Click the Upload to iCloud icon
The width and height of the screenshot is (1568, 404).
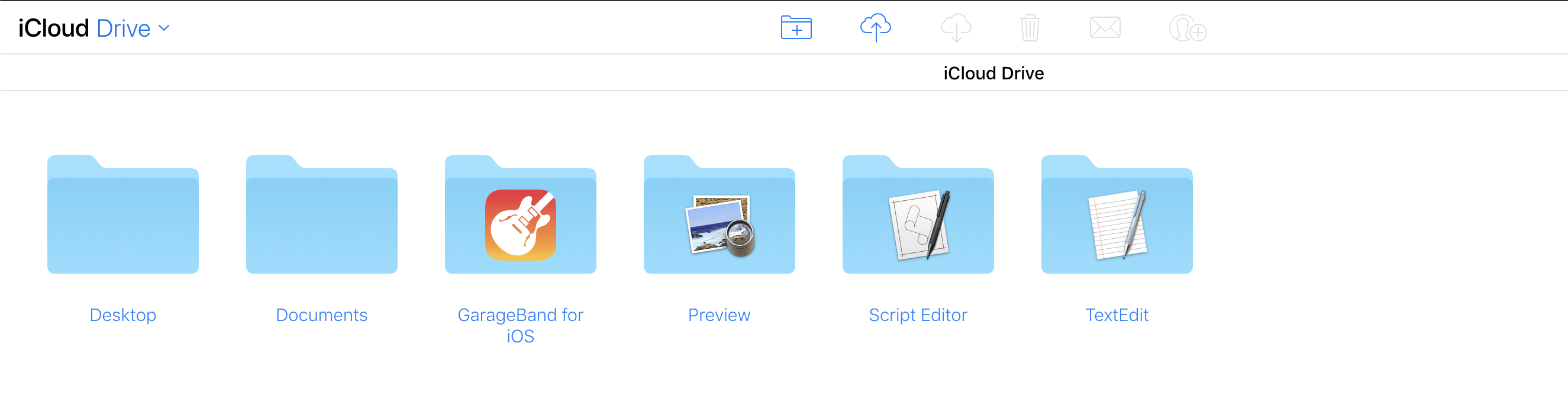[x=875, y=27]
